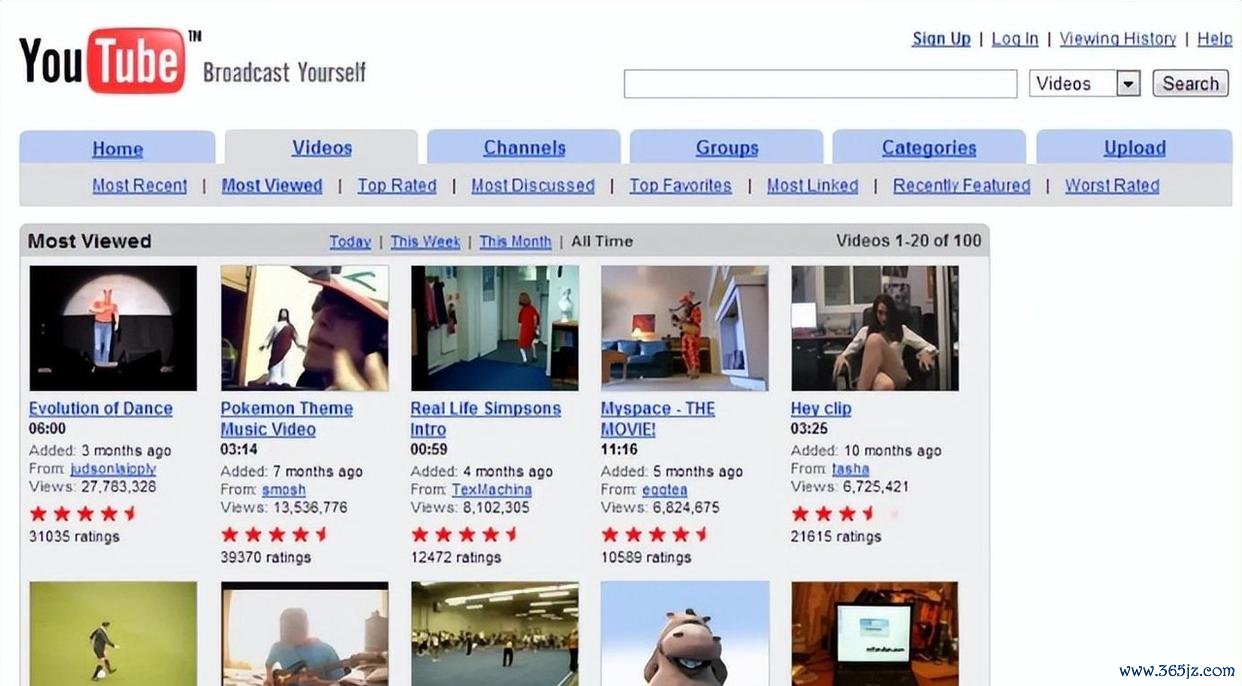Open the cartoon hippo video thumbnail

(684, 634)
